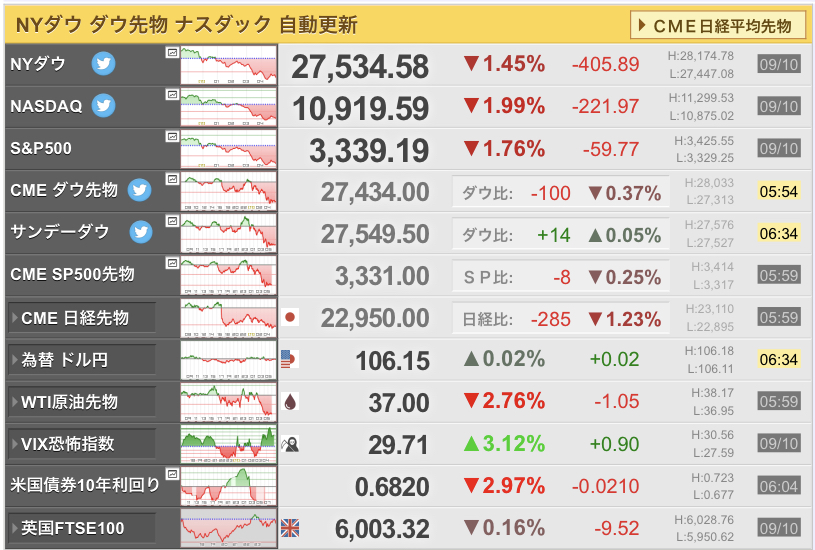Click the chart popup icon for 米国債券10年利回り
Screen dimensions: 815x550
[x=172, y=474]
